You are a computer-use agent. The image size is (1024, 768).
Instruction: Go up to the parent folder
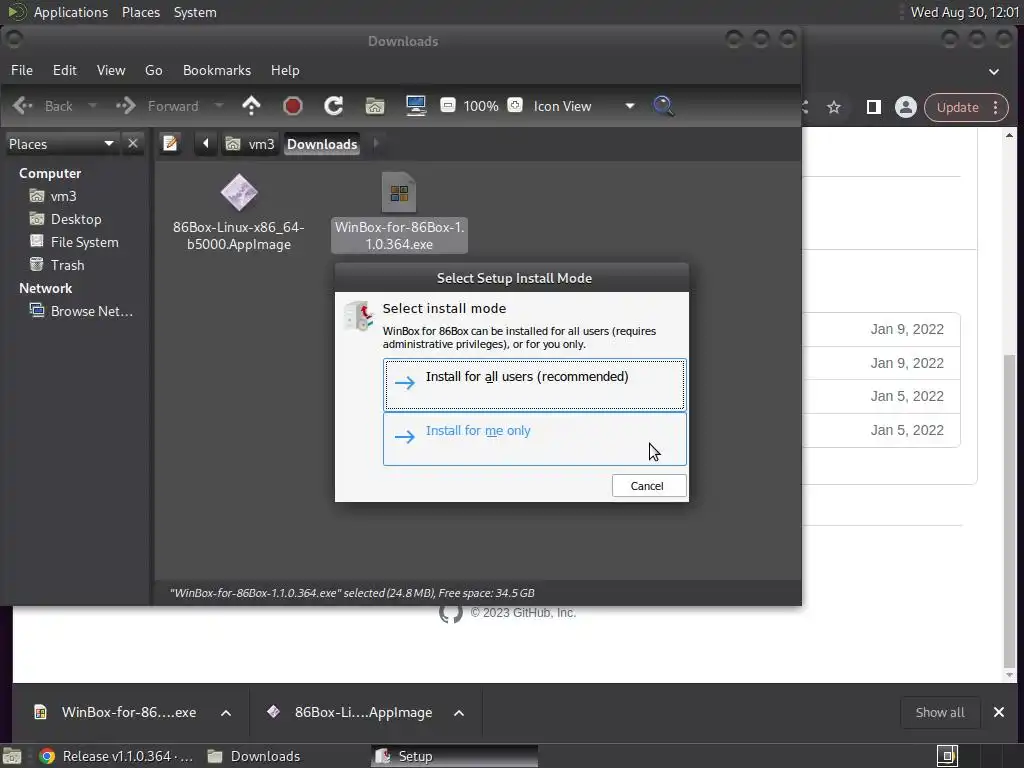click(251, 106)
